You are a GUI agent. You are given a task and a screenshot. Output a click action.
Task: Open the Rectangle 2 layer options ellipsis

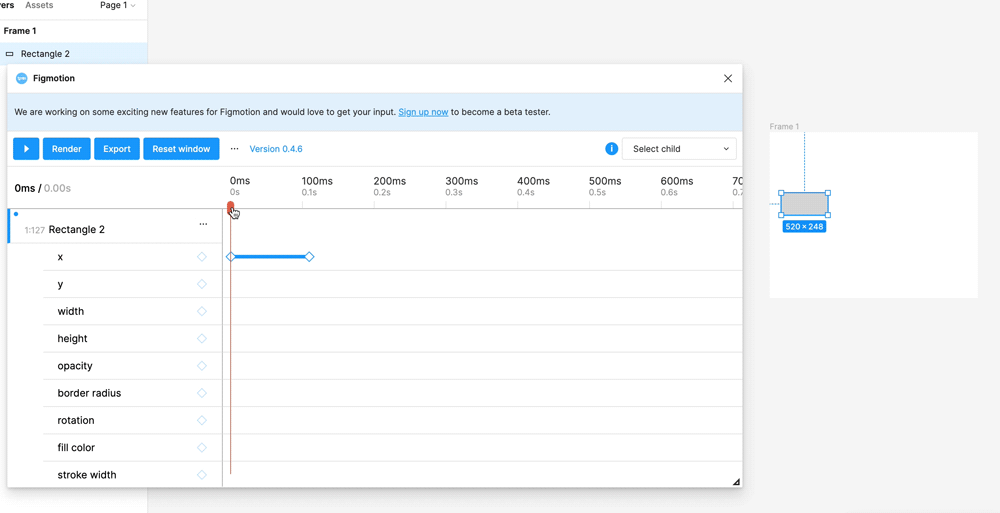point(203,224)
